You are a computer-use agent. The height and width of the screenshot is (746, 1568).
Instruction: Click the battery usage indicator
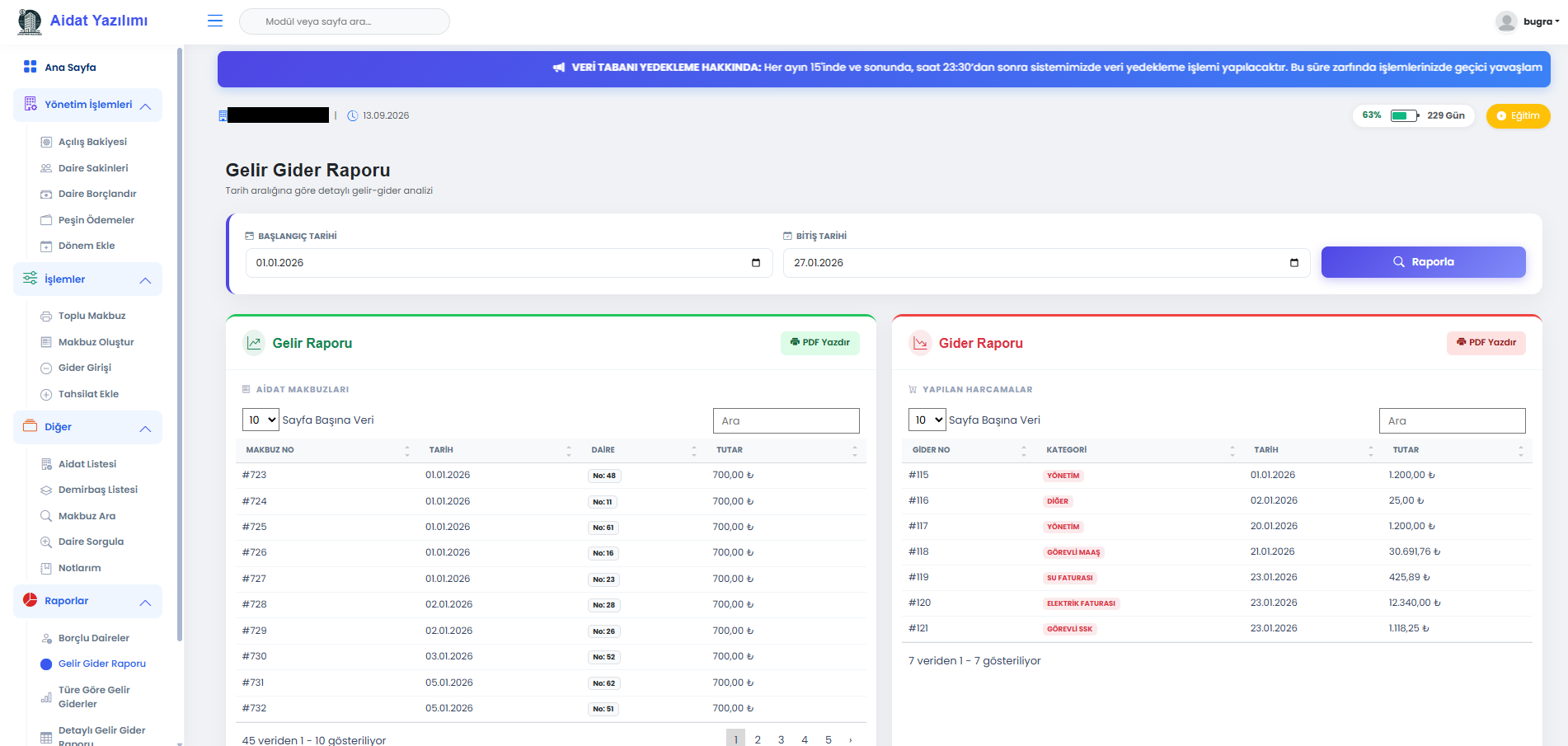1404,115
